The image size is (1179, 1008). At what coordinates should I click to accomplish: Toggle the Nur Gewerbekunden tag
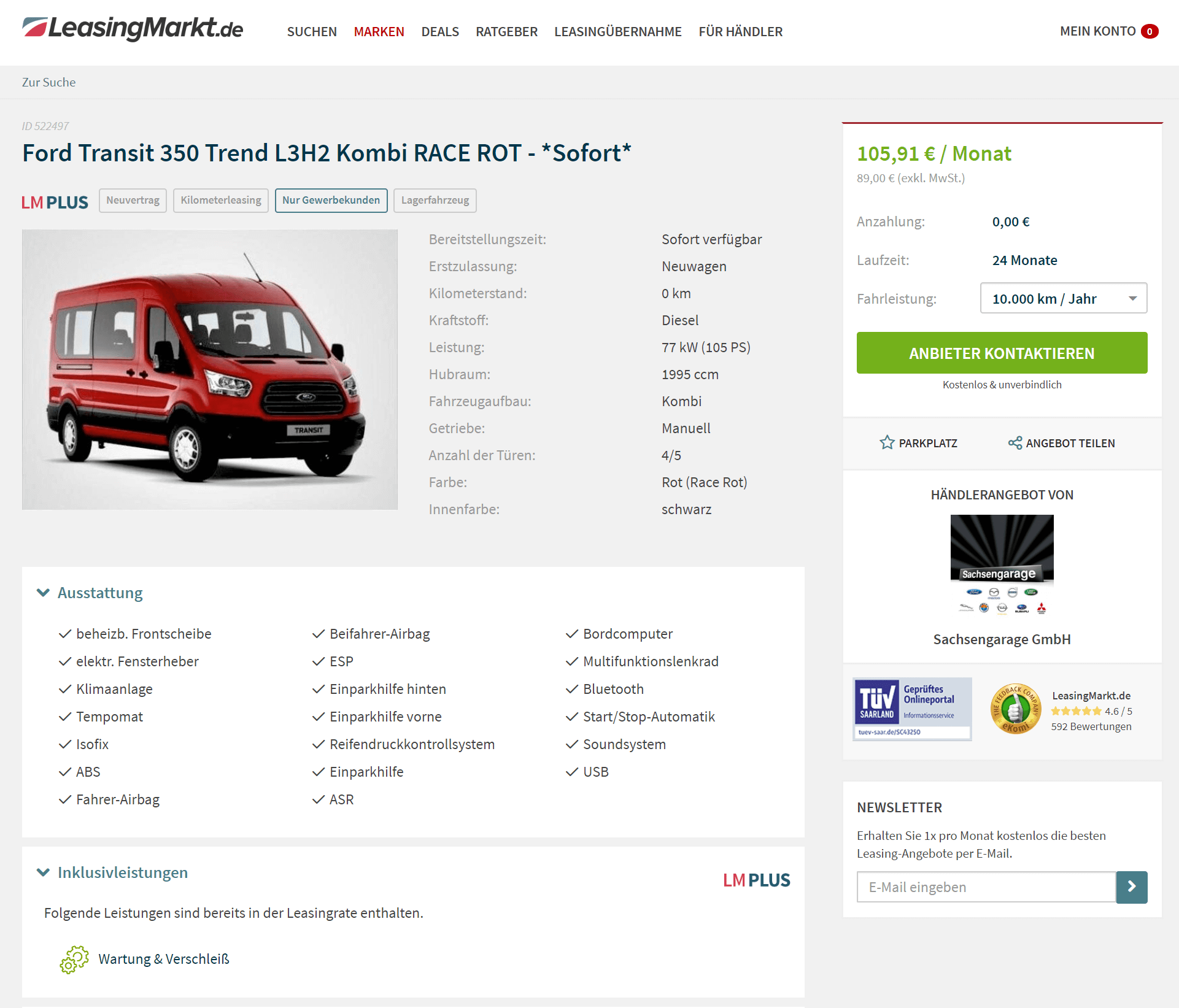pyautogui.click(x=331, y=201)
